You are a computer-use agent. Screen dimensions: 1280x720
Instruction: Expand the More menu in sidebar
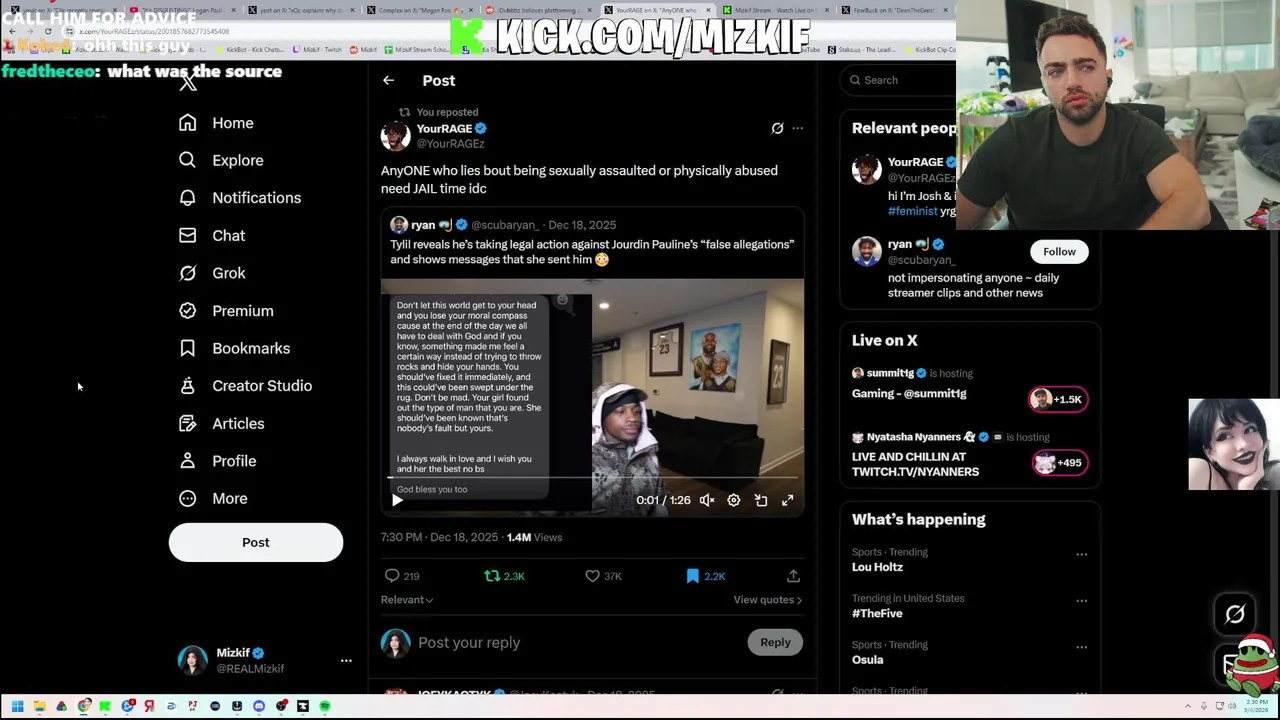[213, 499]
